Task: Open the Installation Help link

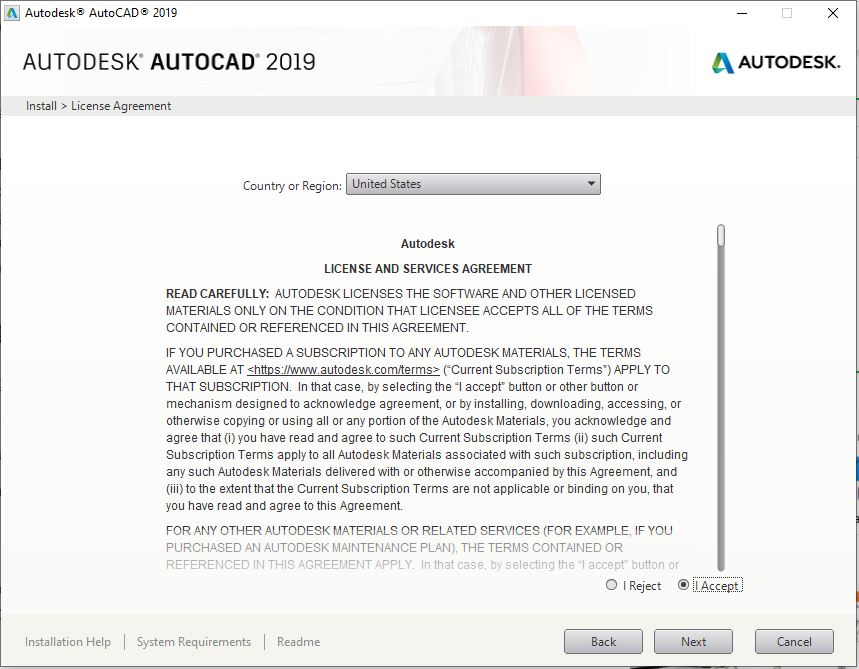Action: click(68, 642)
